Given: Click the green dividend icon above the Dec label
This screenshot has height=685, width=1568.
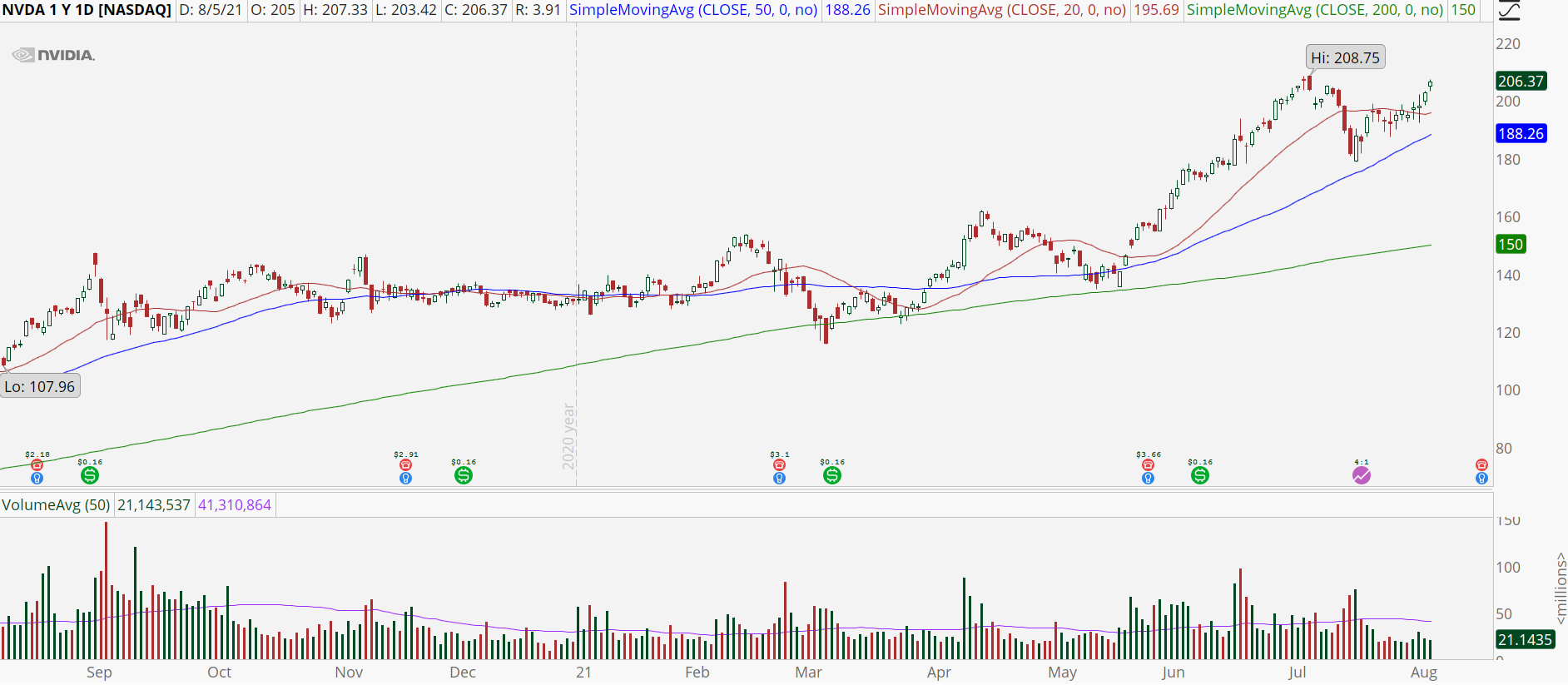Looking at the screenshot, I should [464, 475].
